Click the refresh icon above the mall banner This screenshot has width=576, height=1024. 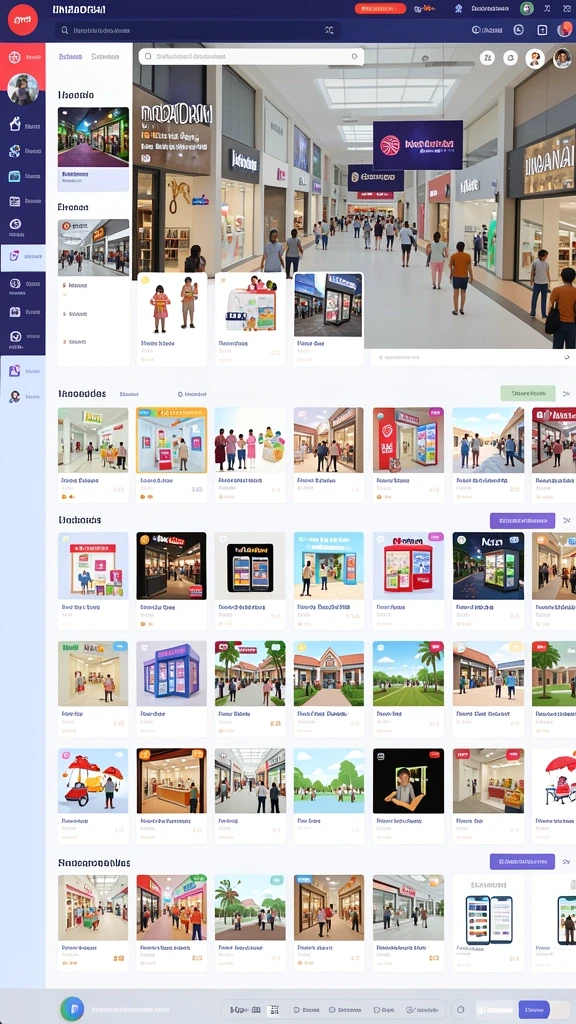(510, 58)
